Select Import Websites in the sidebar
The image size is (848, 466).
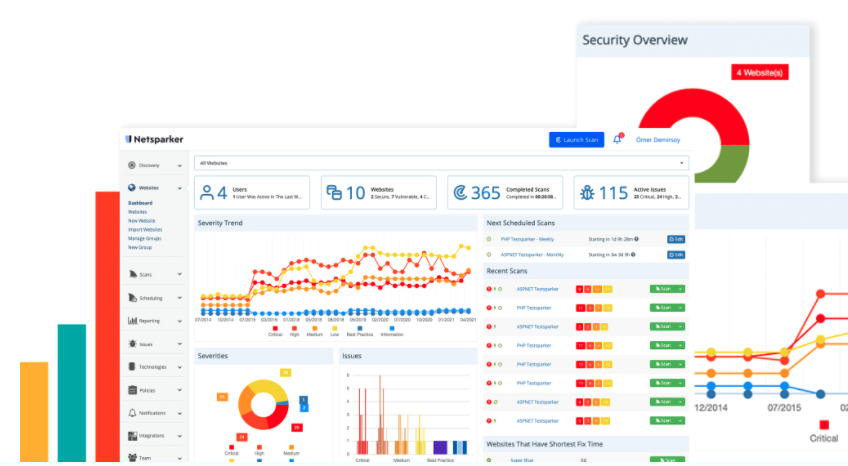(146, 229)
